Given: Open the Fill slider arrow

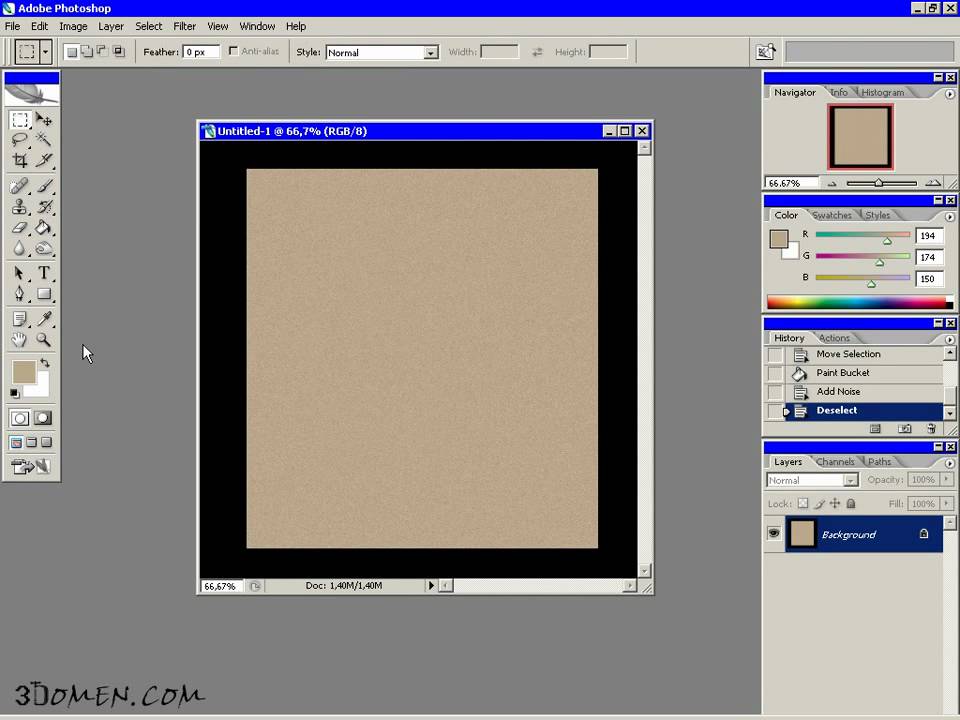Looking at the screenshot, I should coord(947,503).
